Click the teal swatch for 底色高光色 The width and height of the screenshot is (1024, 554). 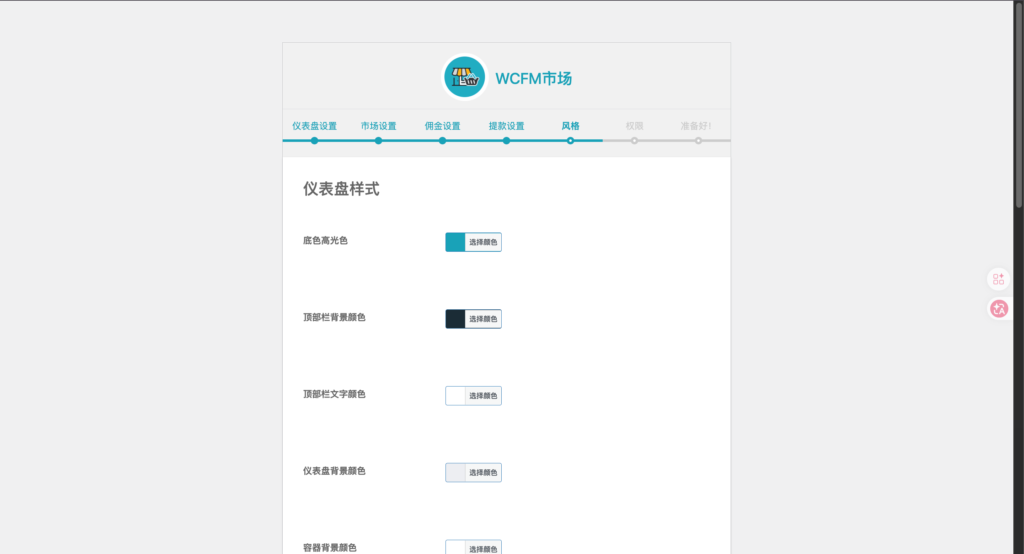click(x=455, y=242)
